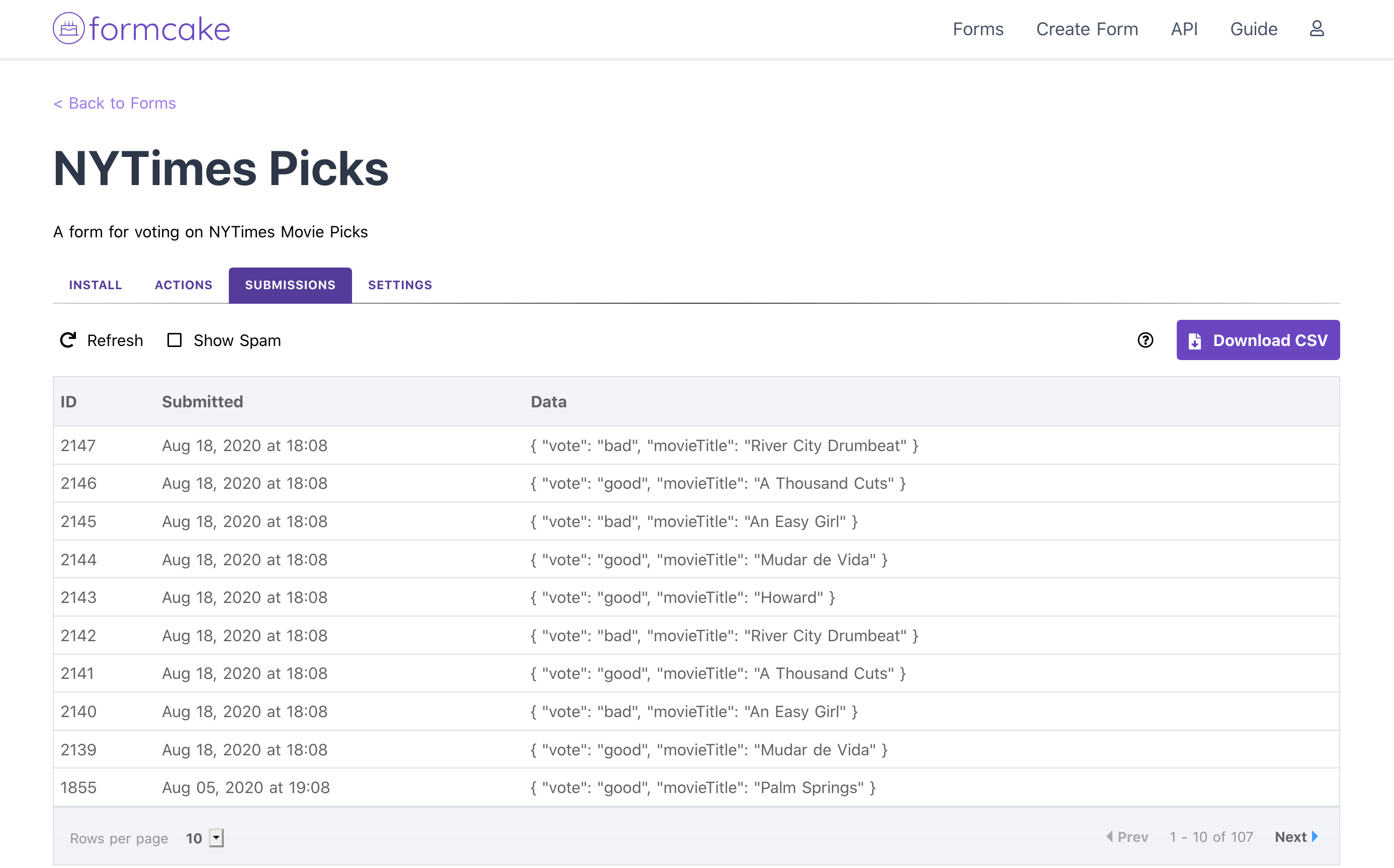Click the circular refresh arrow icon
This screenshot has width=1394, height=868.
68,340
